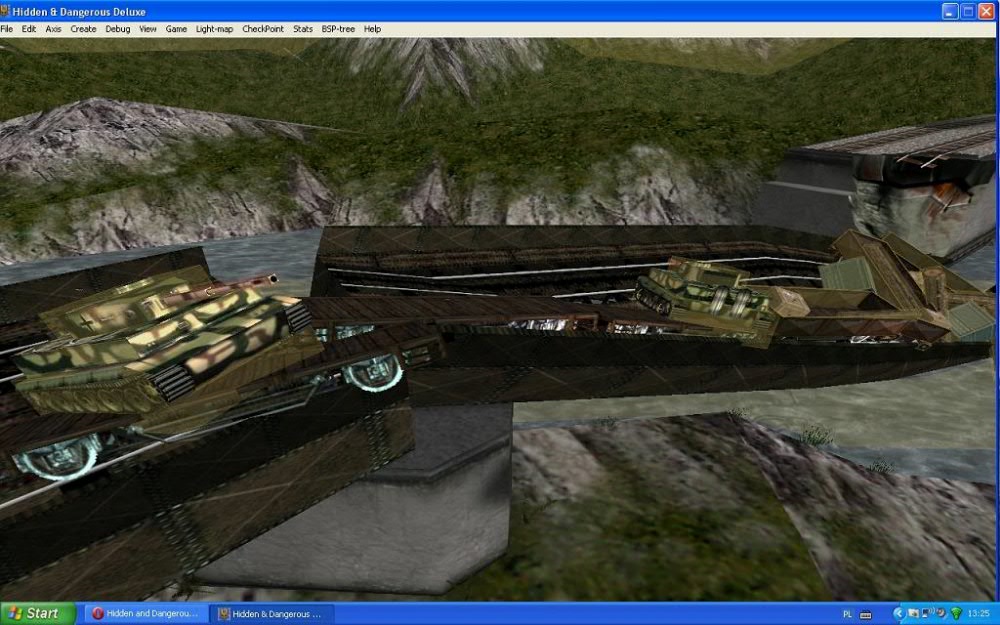Image resolution: width=1000 pixels, height=625 pixels.
Task: Switch to the Opera 'Hidden and Dangerou...' taskbar button
Action: click(x=147, y=614)
